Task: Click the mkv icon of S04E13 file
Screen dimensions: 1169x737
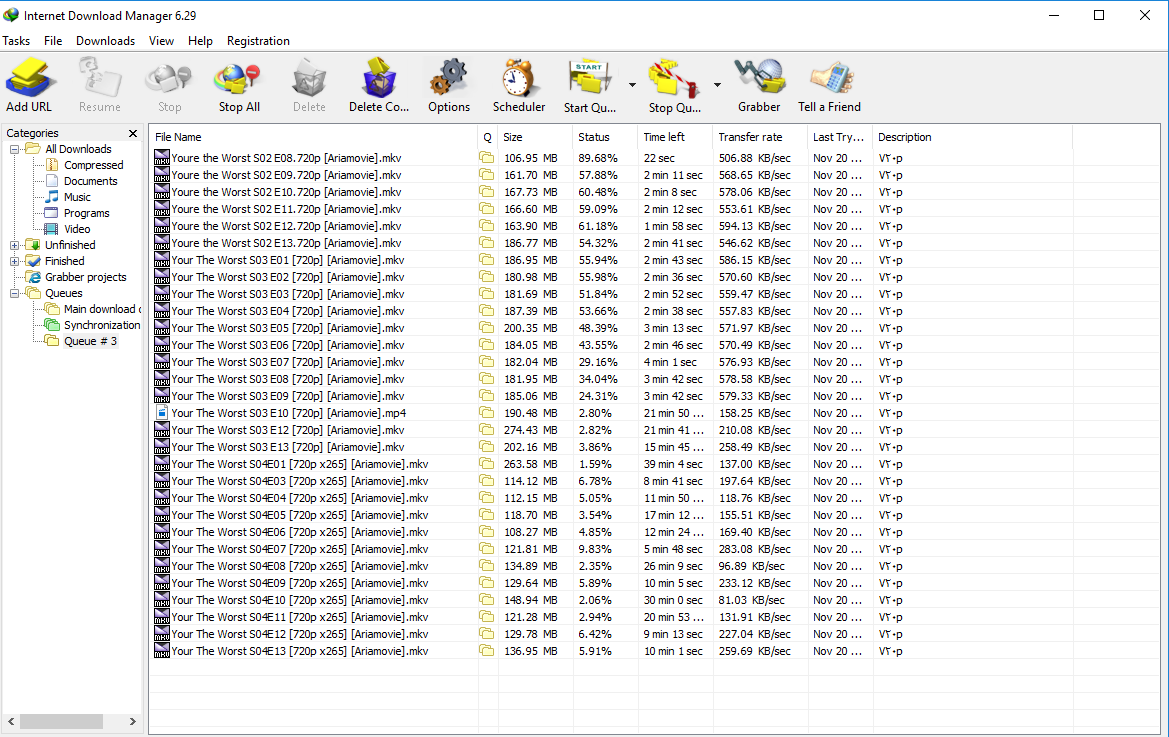Action: coord(162,651)
